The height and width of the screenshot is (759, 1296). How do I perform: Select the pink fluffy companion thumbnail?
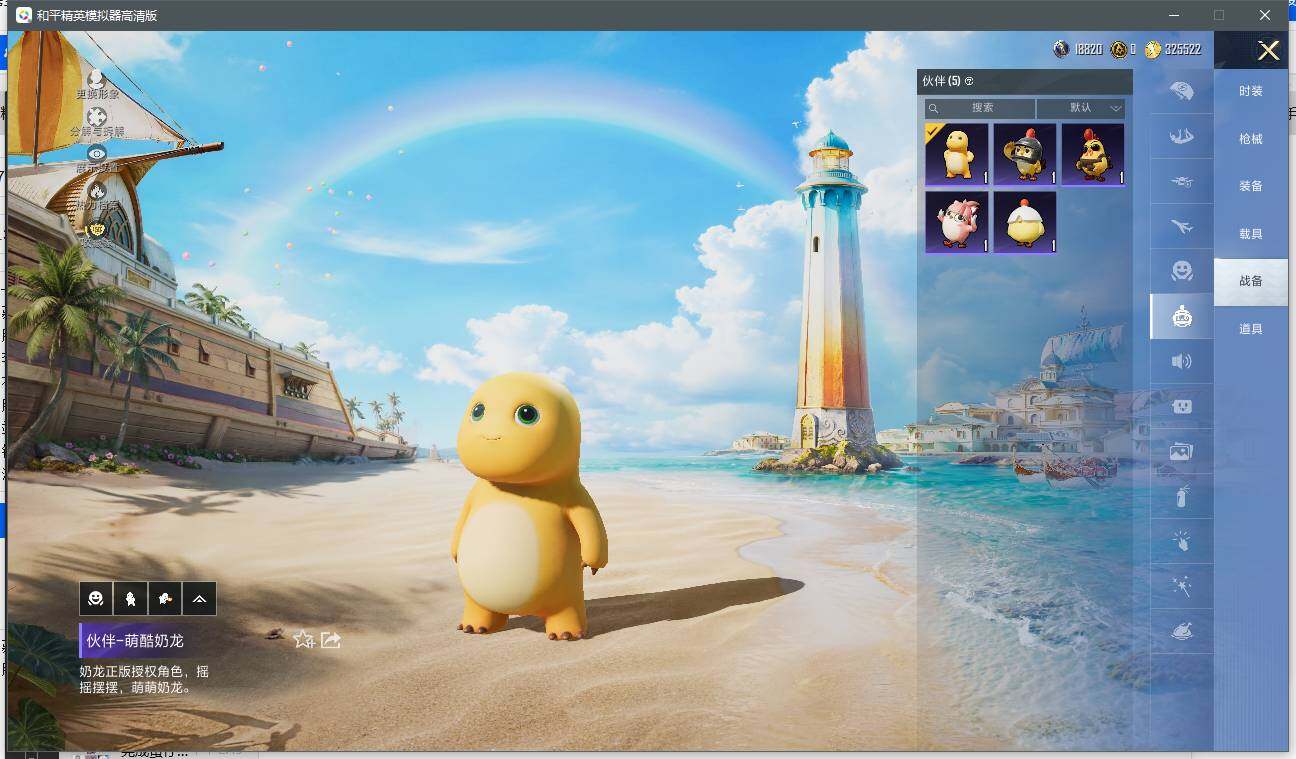957,222
